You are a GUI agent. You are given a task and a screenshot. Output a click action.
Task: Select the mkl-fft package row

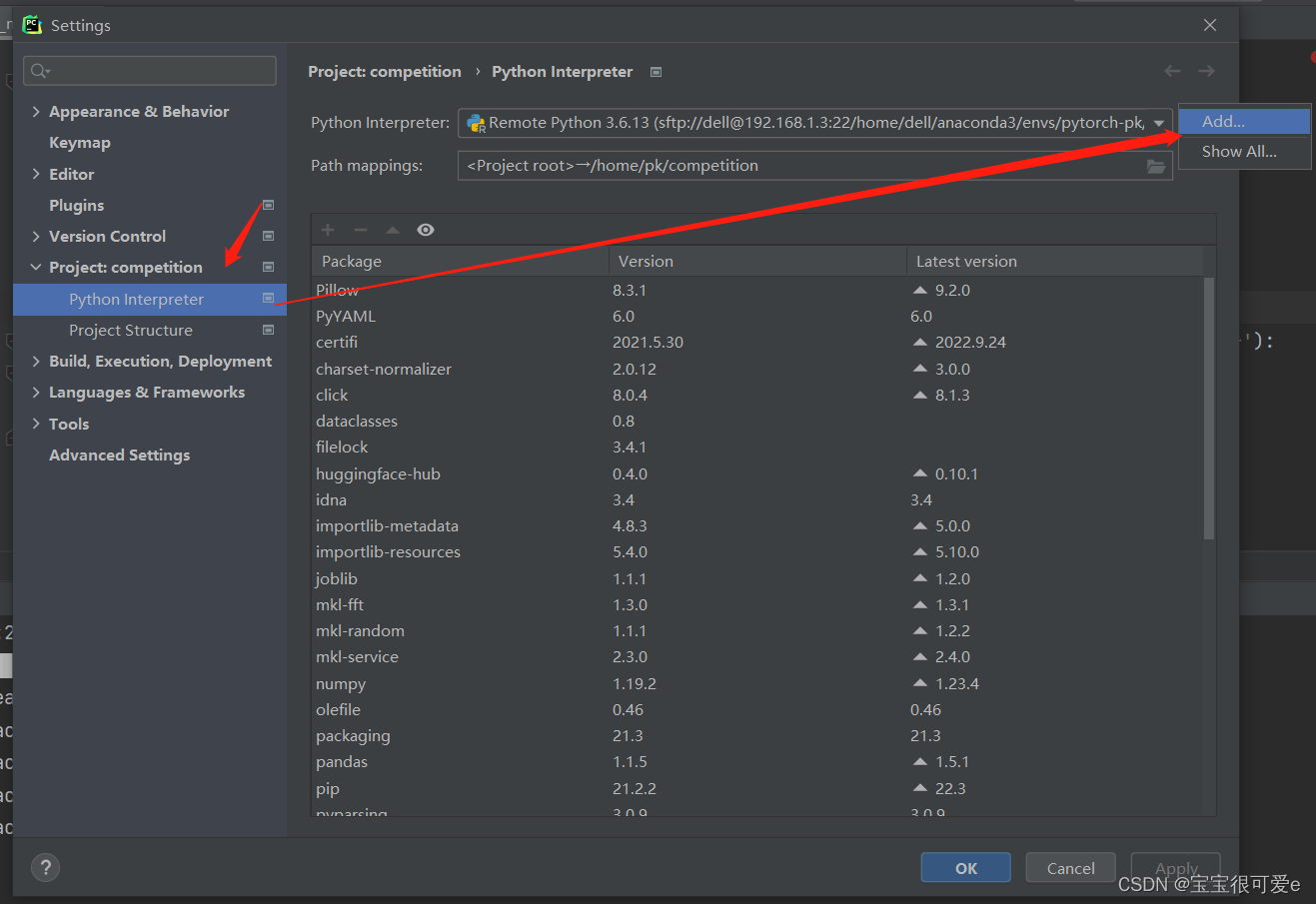[x=757, y=604]
